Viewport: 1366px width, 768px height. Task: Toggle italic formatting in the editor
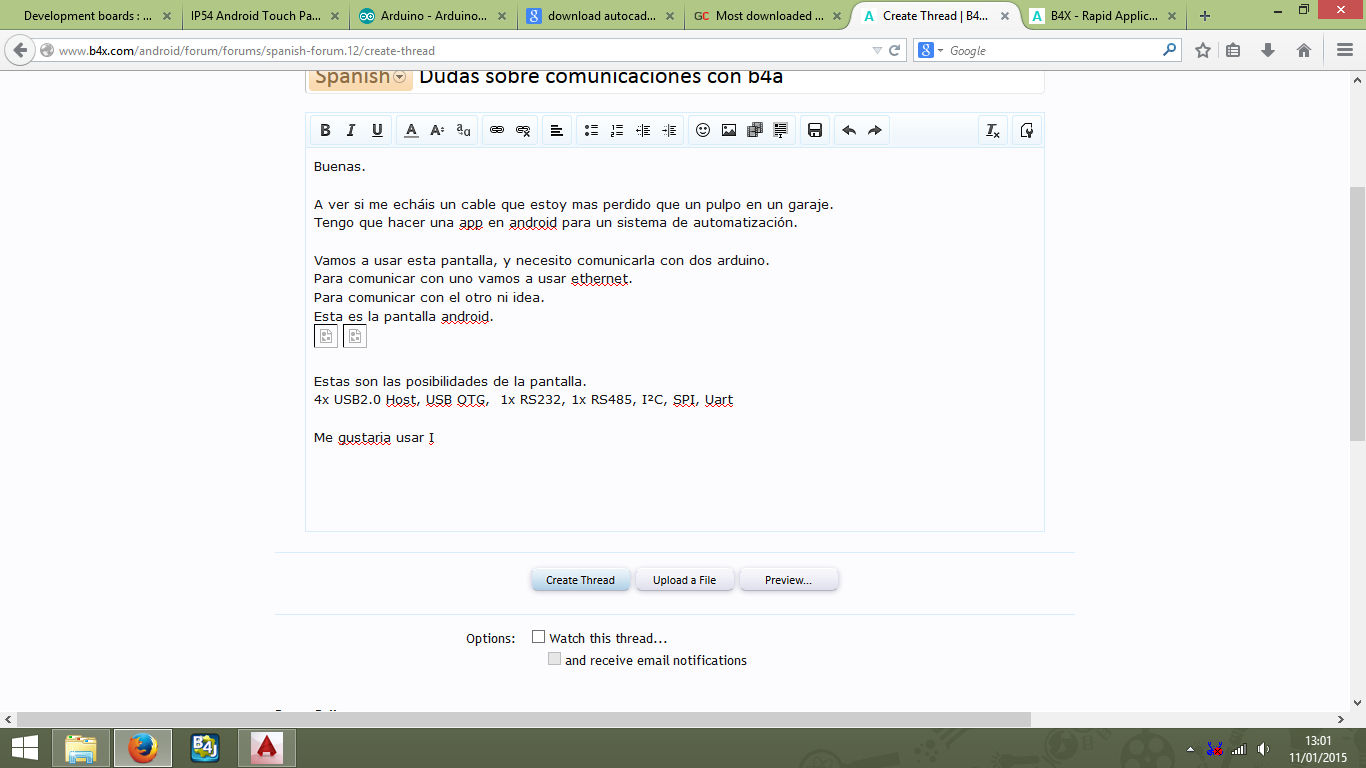(351, 130)
